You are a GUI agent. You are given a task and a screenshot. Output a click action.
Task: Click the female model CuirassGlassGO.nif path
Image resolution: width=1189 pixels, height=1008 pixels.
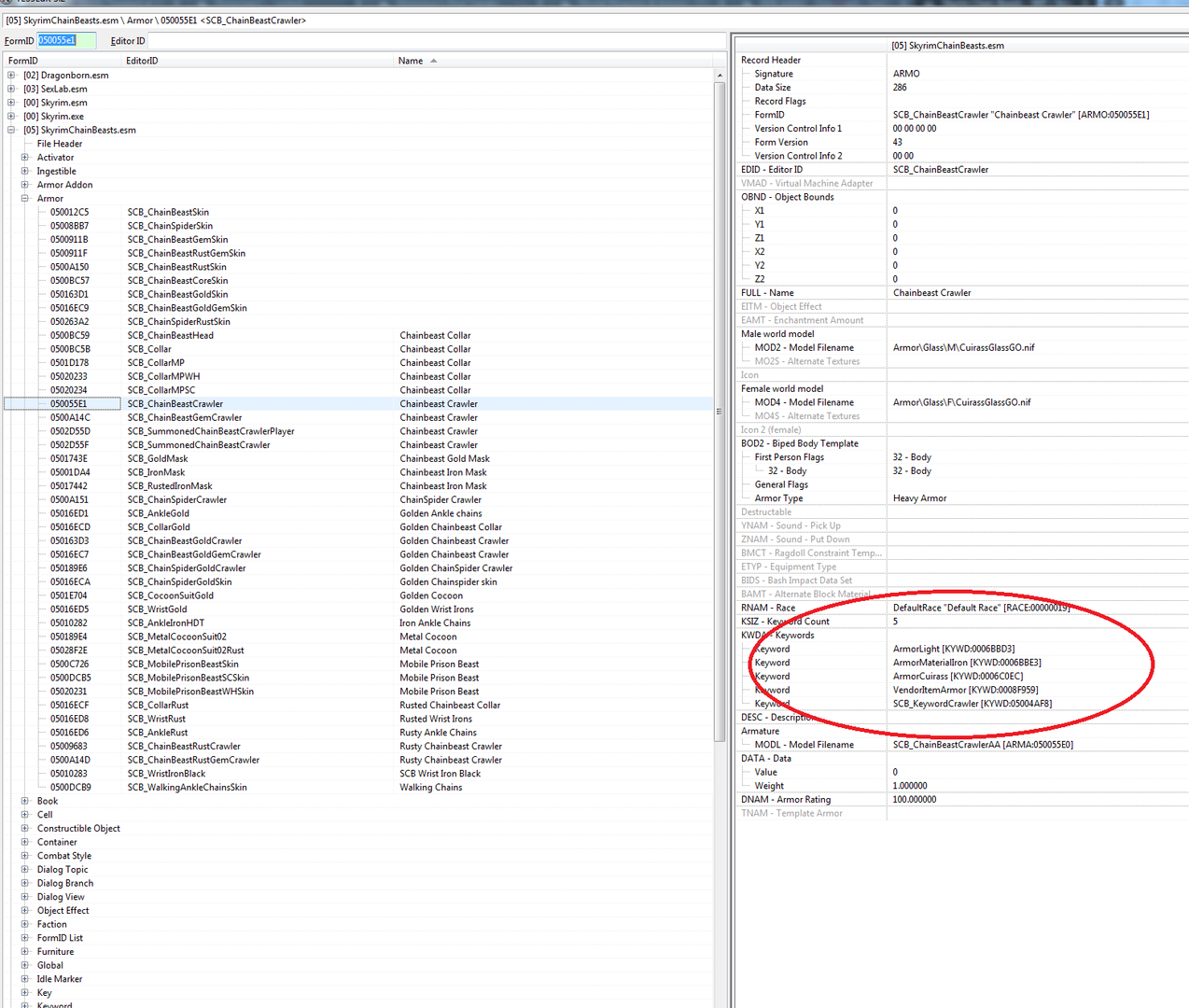(961, 403)
